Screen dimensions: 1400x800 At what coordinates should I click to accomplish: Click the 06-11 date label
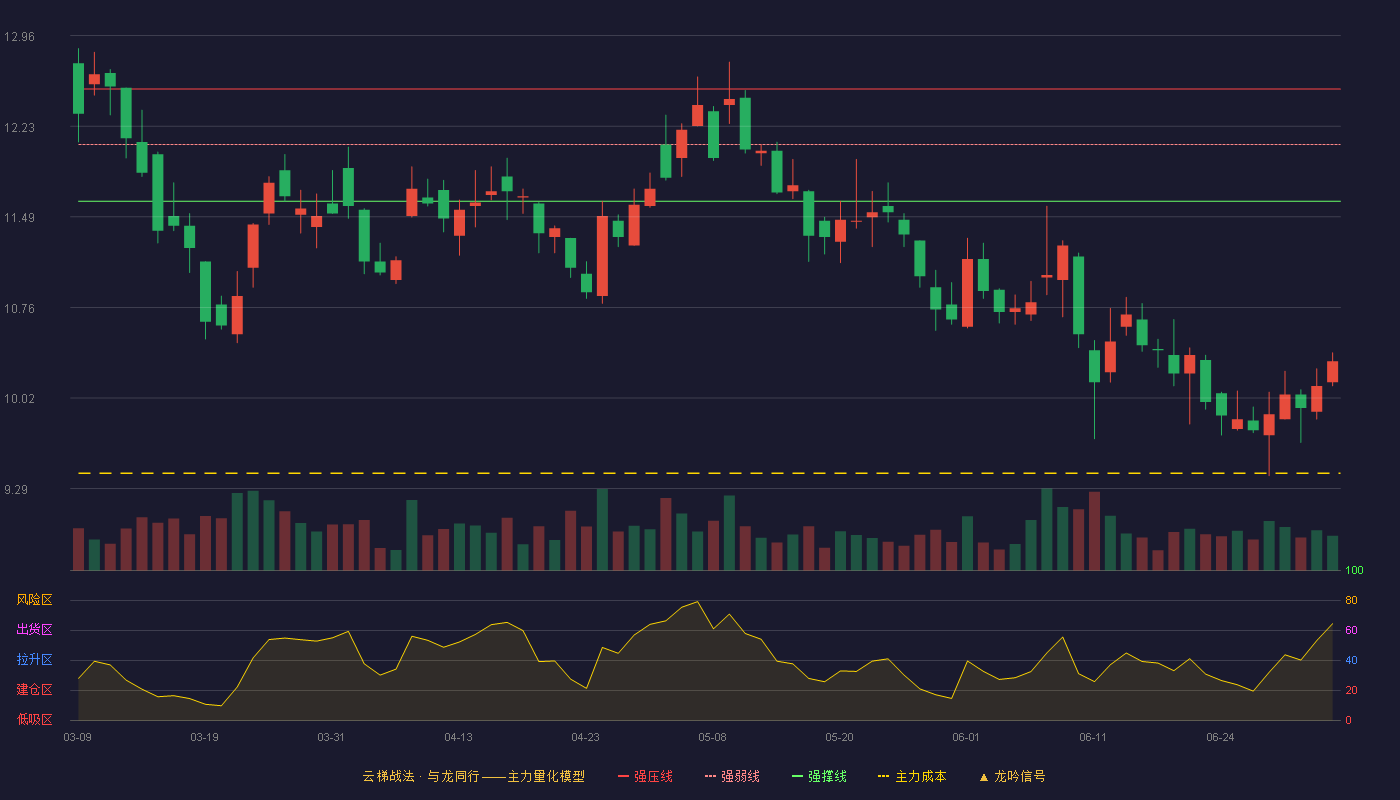pyautogui.click(x=1093, y=737)
